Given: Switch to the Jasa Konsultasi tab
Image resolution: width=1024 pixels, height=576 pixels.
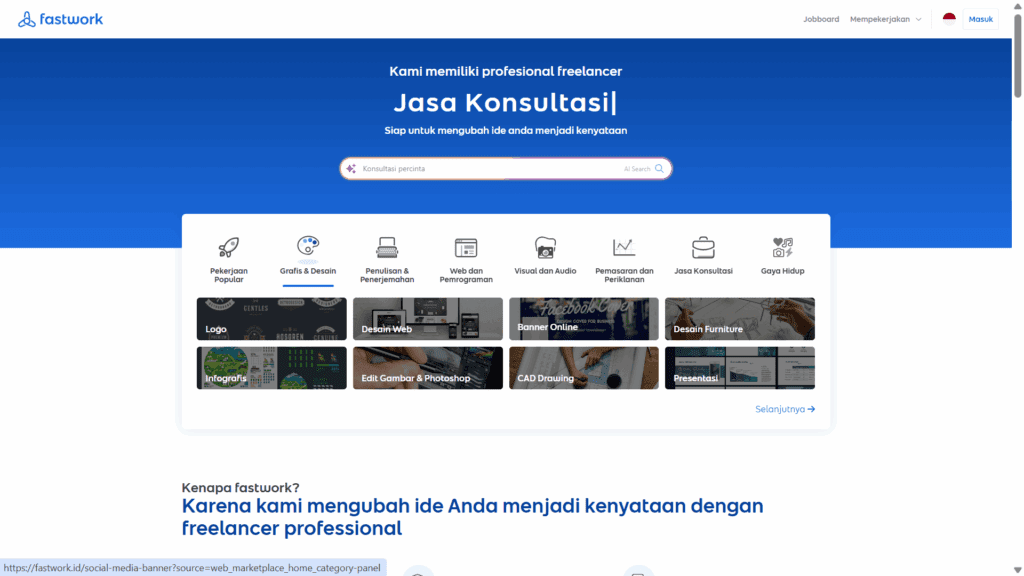Looking at the screenshot, I should pos(703,255).
